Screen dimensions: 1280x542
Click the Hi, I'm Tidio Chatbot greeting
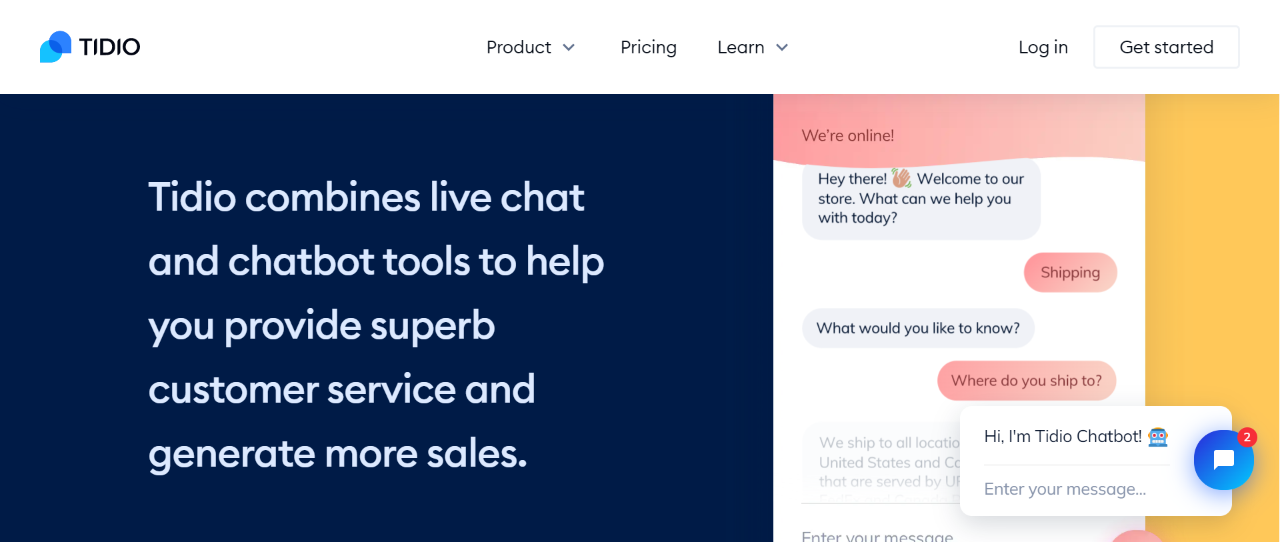tap(1063, 436)
